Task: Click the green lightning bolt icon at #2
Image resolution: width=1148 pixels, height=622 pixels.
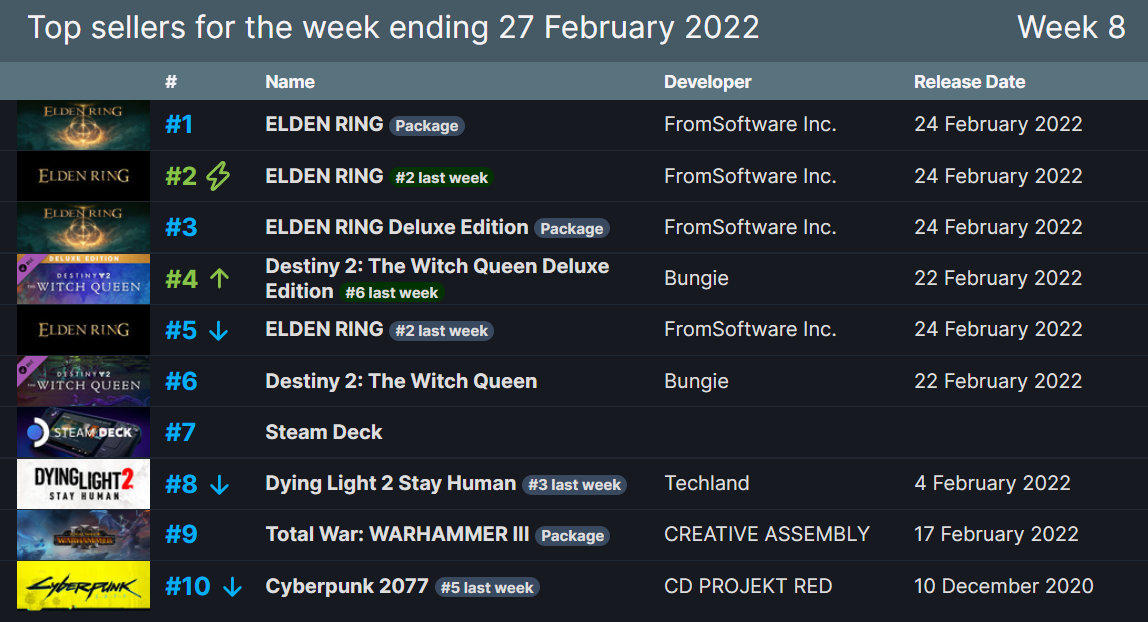Action: pos(218,176)
